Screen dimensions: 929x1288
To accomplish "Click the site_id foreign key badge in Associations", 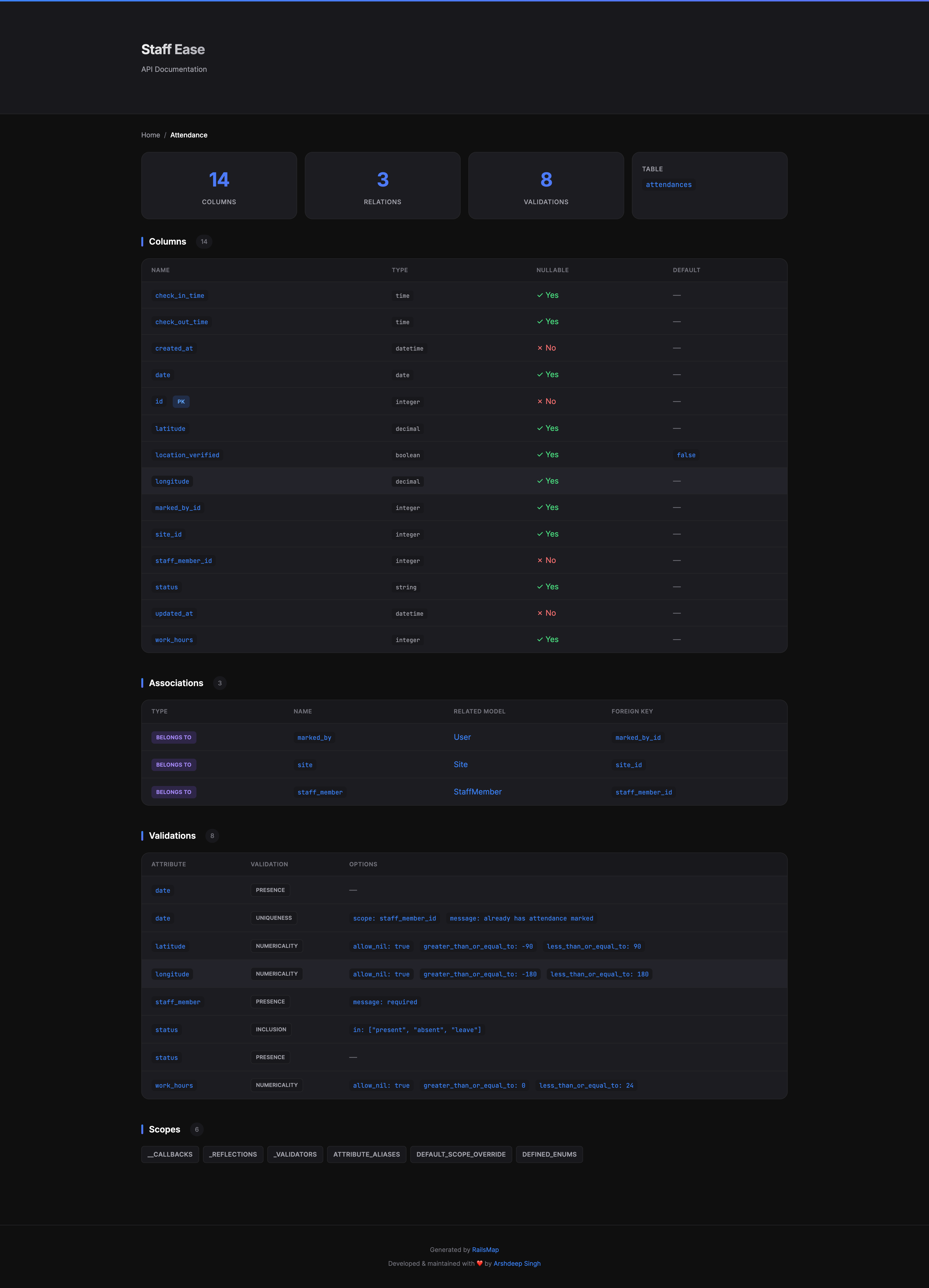I will pos(629,765).
